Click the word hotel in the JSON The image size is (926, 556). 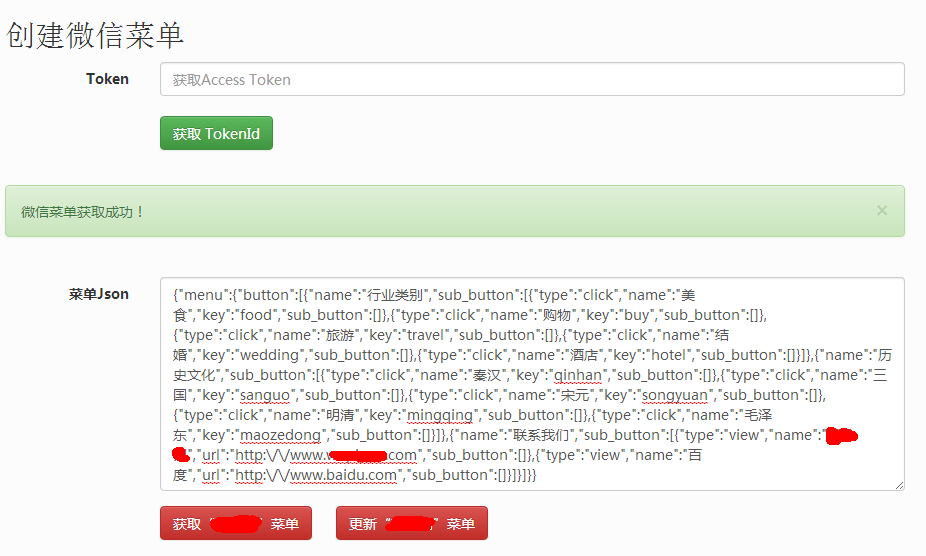coord(668,355)
